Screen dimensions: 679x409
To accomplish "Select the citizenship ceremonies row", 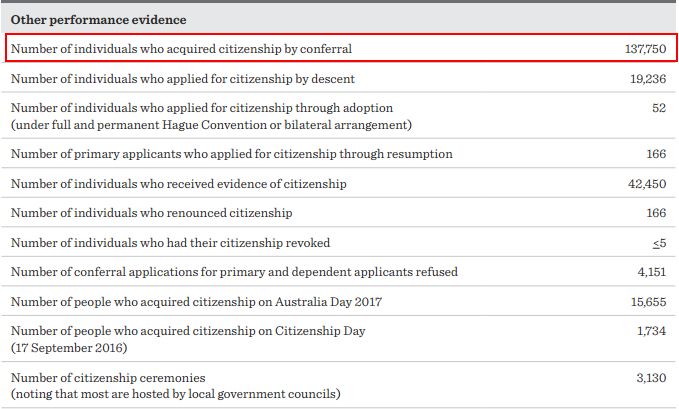I will click(x=339, y=385).
